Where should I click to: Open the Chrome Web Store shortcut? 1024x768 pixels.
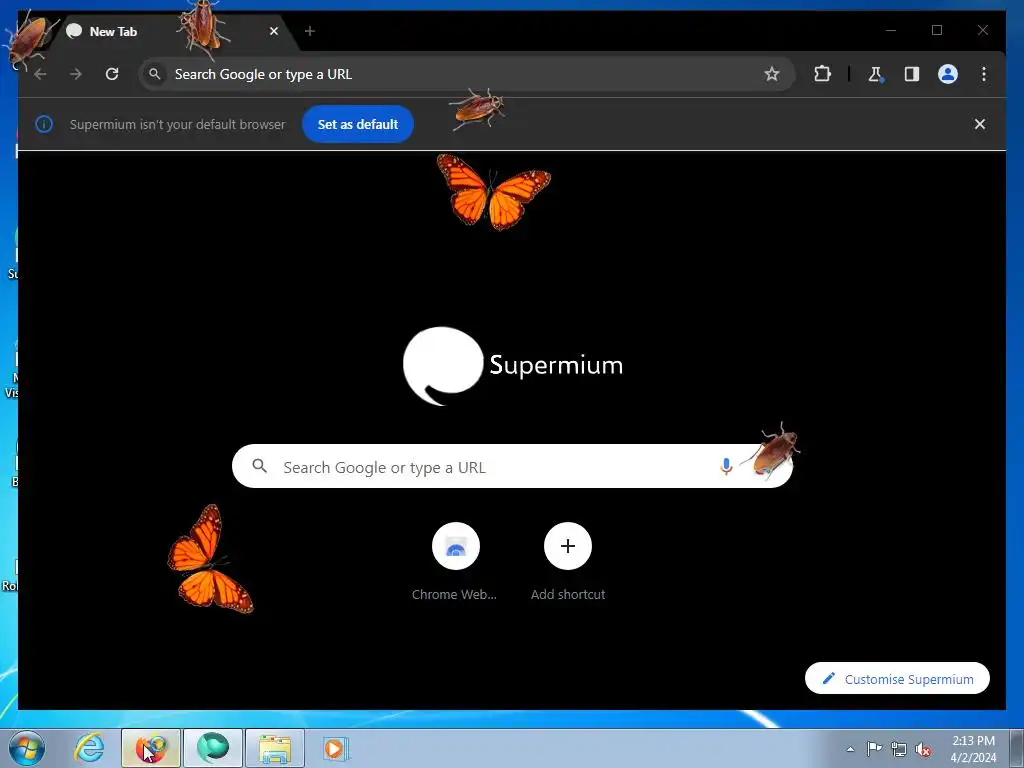(x=455, y=562)
